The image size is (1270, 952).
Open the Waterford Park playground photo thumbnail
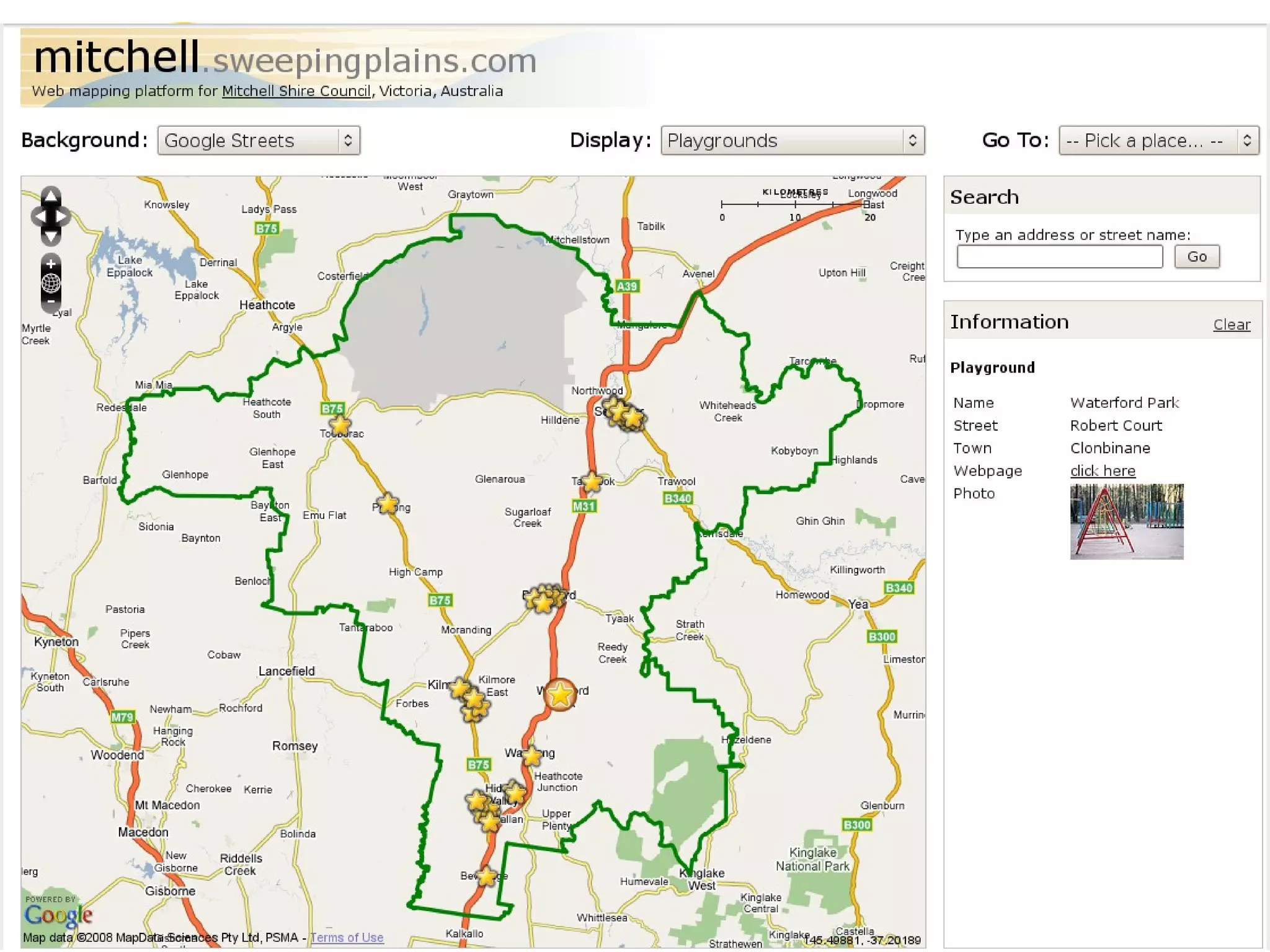point(1127,522)
